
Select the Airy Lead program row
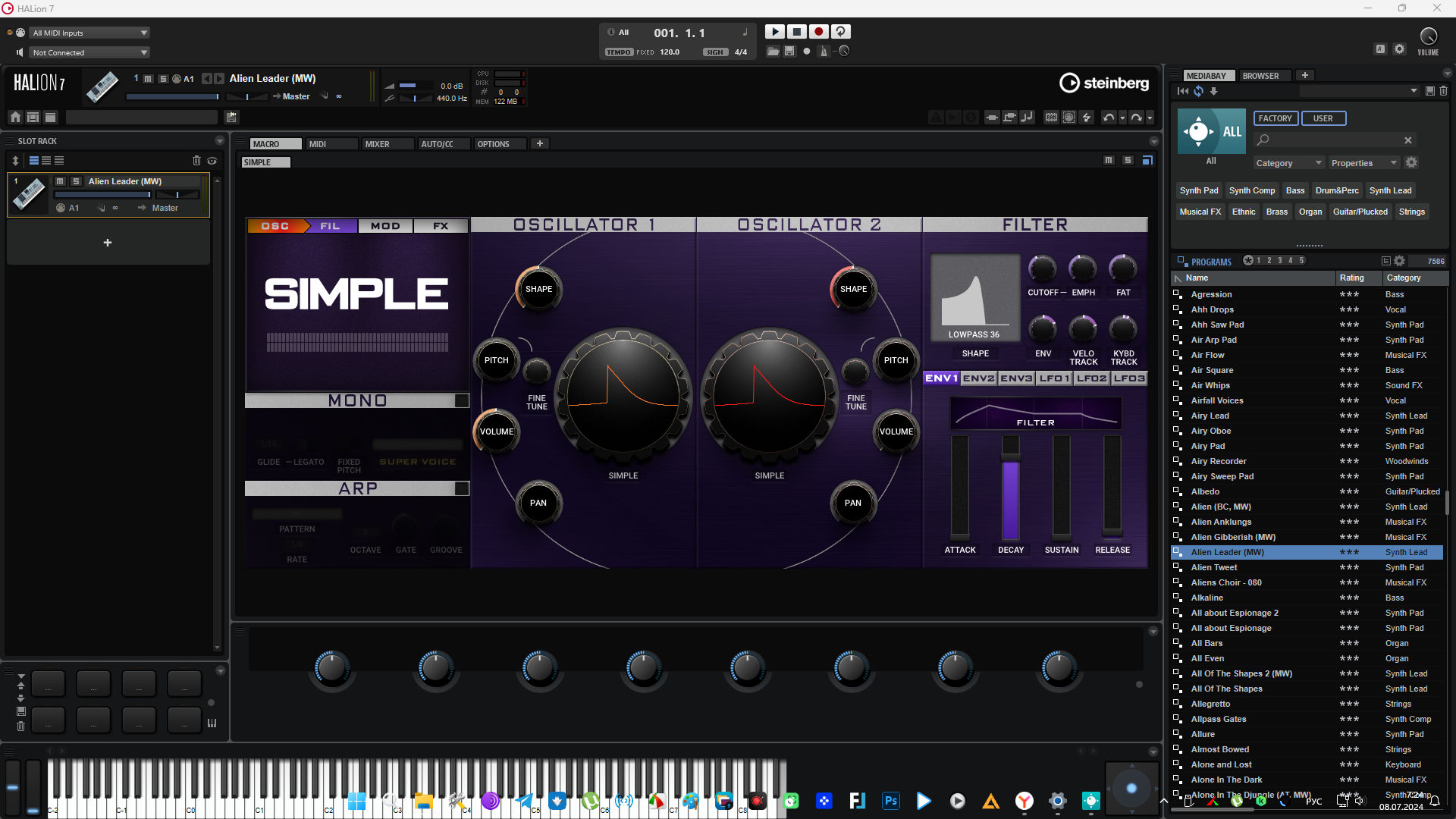[1307, 416]
